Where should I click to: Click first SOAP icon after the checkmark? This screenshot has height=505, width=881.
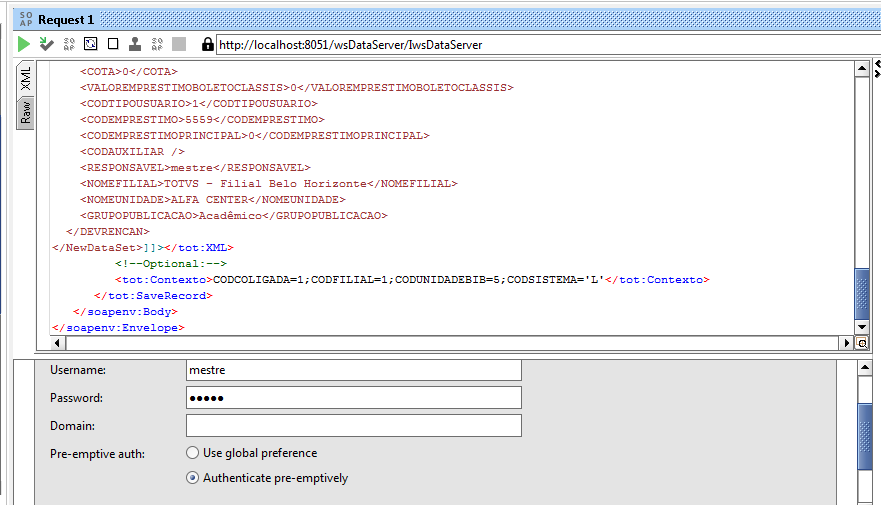tap(69, 44)
